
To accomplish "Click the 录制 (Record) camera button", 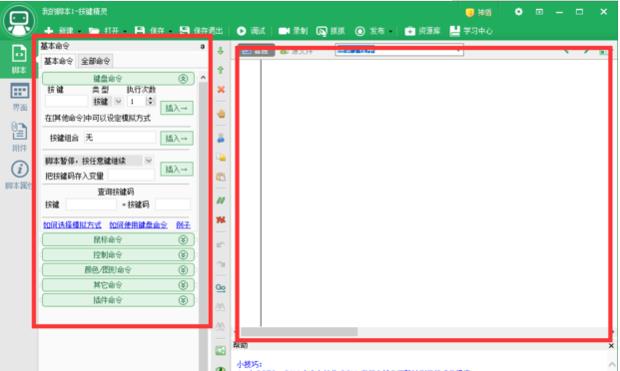I will pyautogui.click(x=293, y=31).
